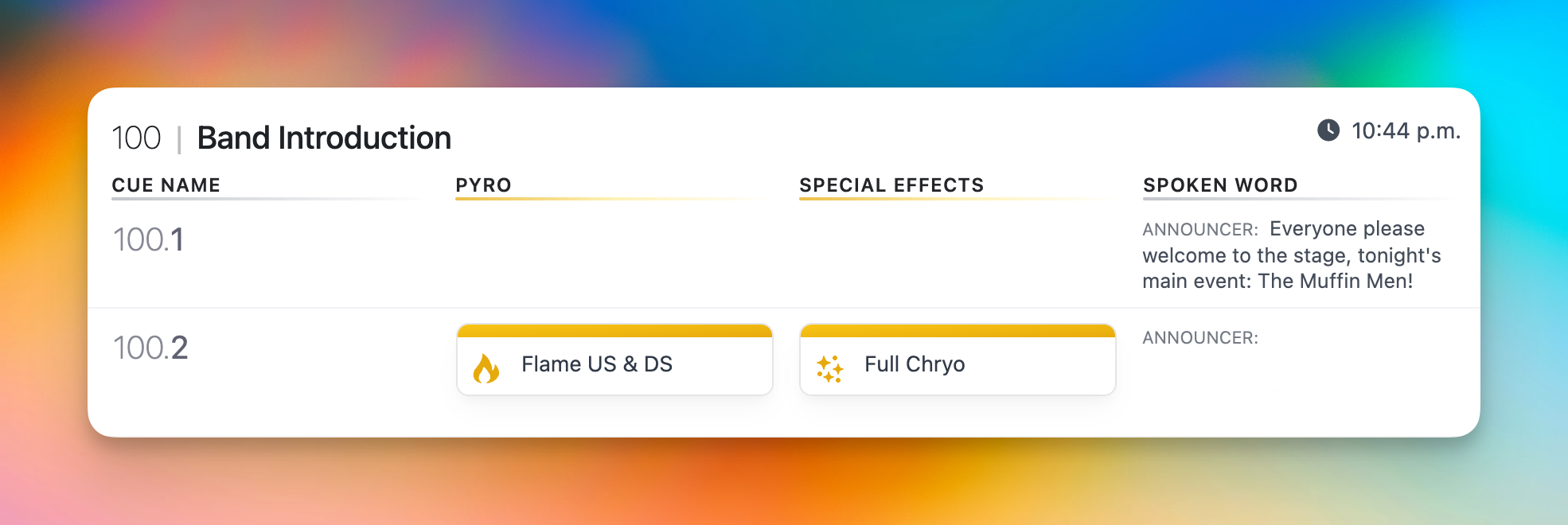This screenshot has height=525, width=1568.
Task: Click the ANNOUNCER label in cue 100.1
Action: [1199, 230]
